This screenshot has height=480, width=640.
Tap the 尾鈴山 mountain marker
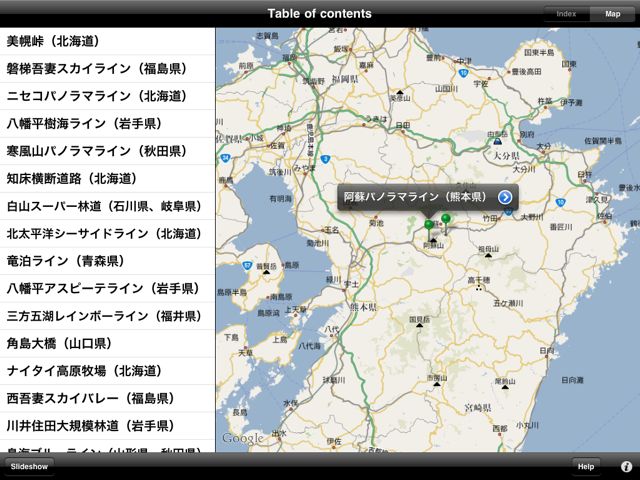505,387
